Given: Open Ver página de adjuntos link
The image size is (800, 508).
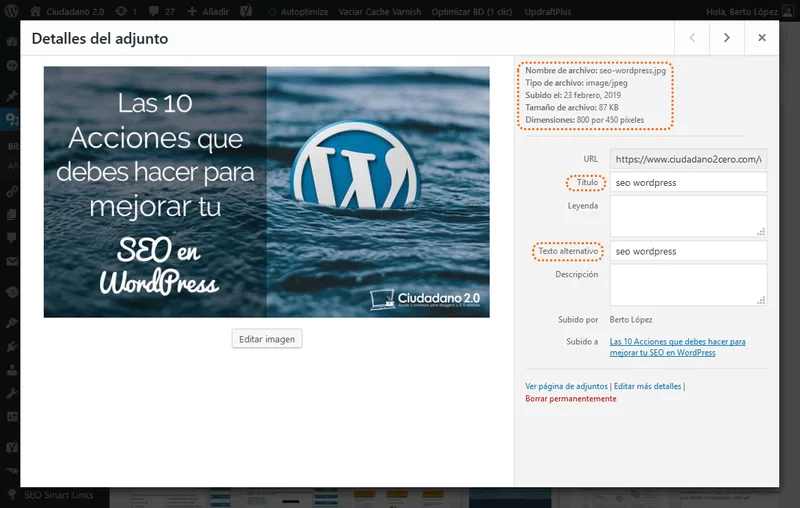Looking at the screenshot, I should coord(566,386).
